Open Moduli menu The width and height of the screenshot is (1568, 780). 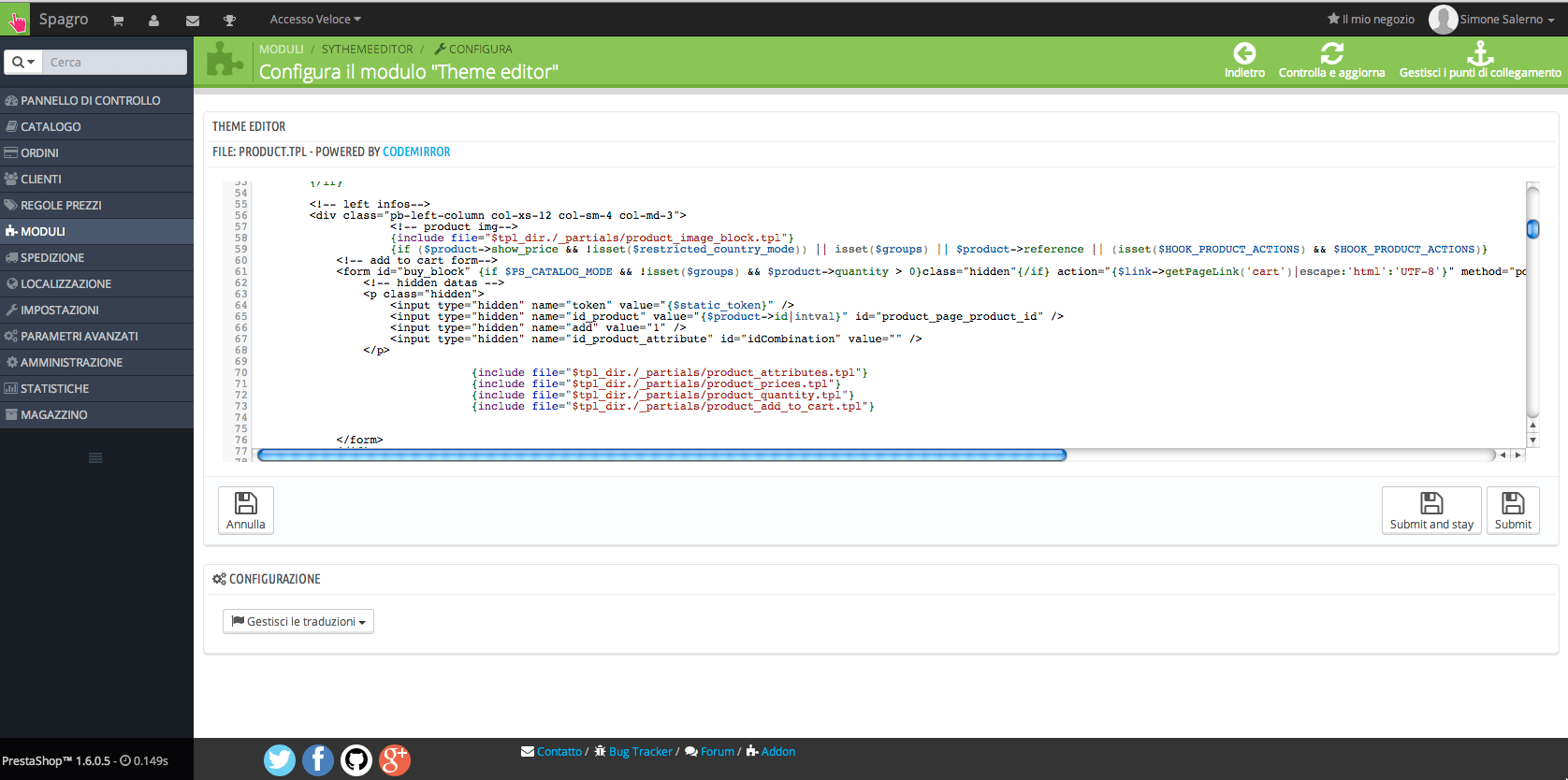[96, 231]
